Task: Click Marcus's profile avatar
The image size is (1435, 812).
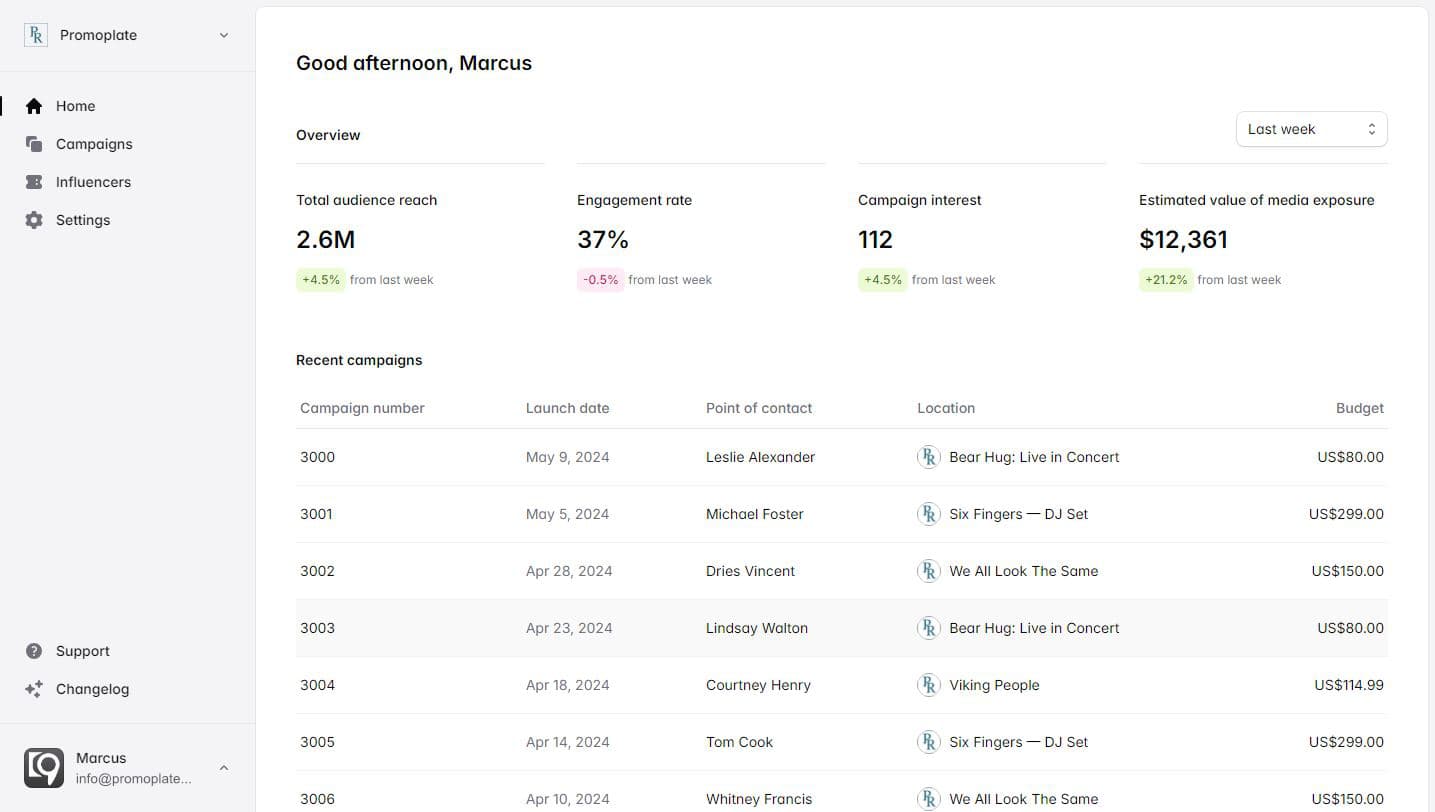Action: 44,768
